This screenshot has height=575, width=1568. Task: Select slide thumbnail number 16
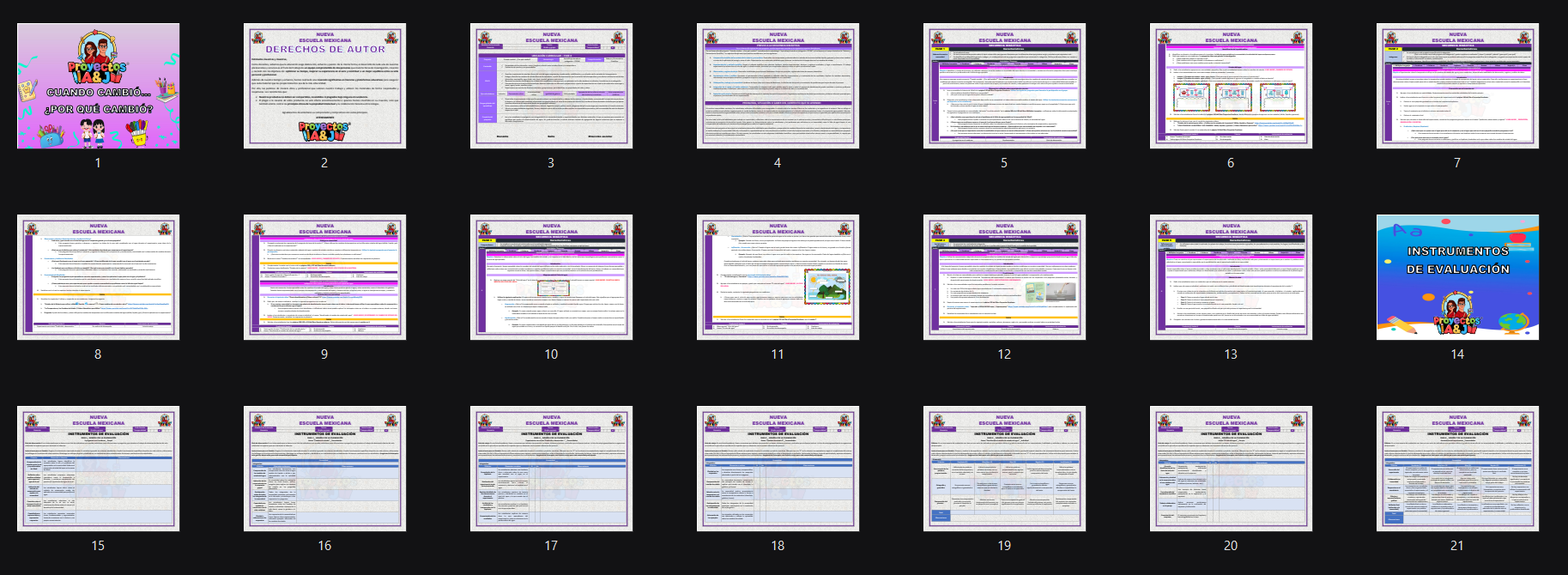324,469
